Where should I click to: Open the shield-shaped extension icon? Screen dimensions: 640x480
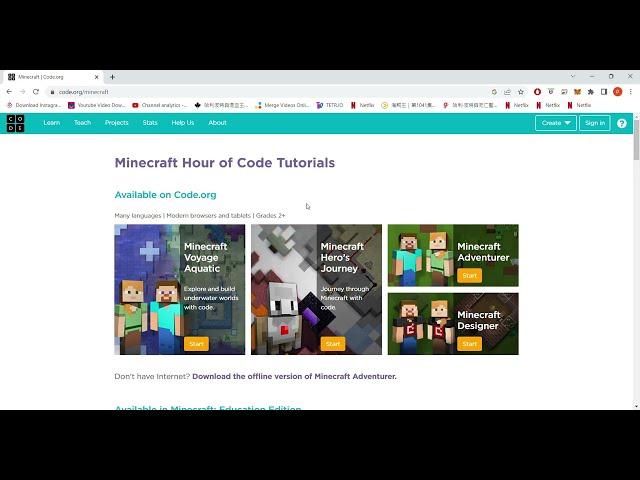tap(551, 92)
